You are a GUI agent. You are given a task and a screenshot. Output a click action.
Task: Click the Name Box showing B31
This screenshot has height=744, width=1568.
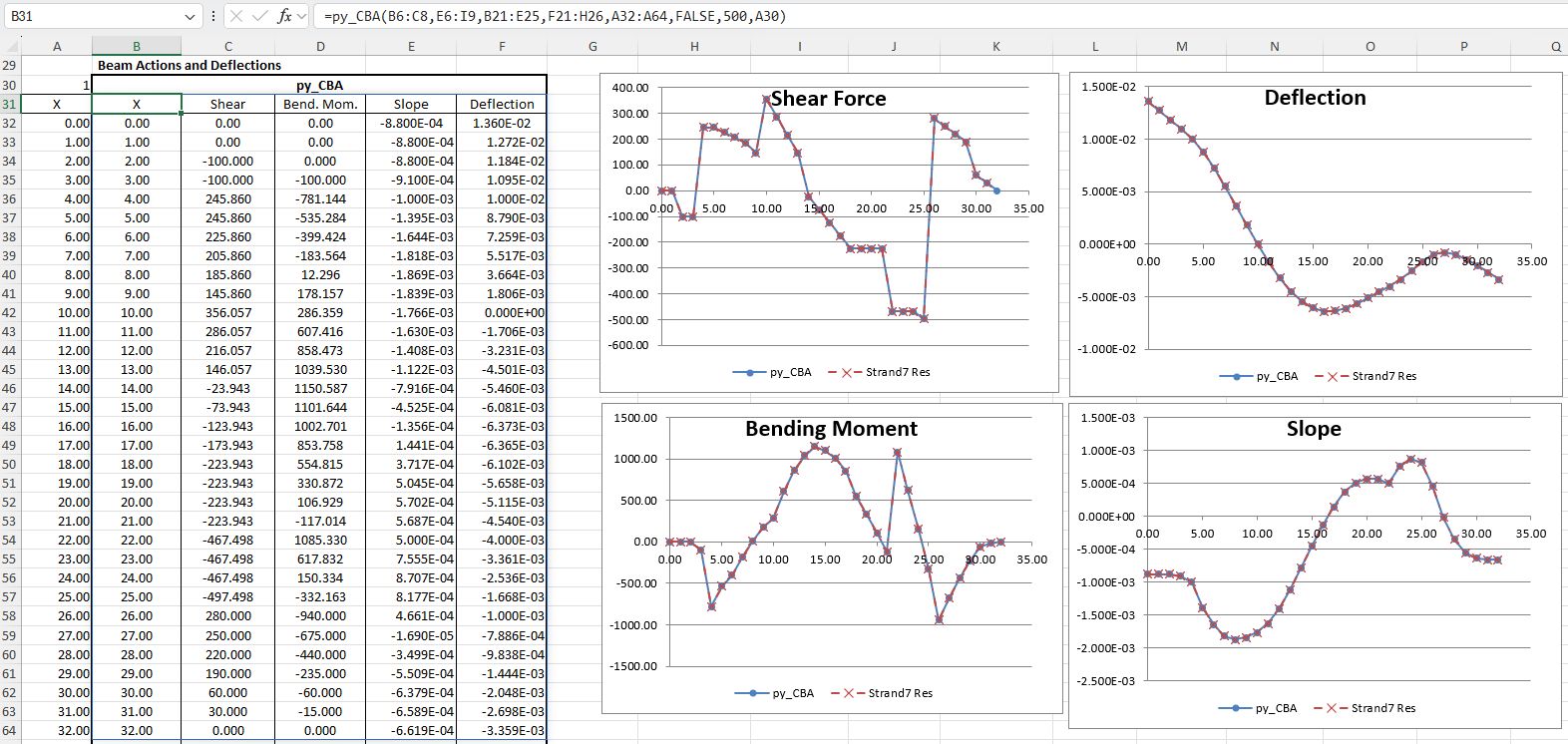point(90,16)
